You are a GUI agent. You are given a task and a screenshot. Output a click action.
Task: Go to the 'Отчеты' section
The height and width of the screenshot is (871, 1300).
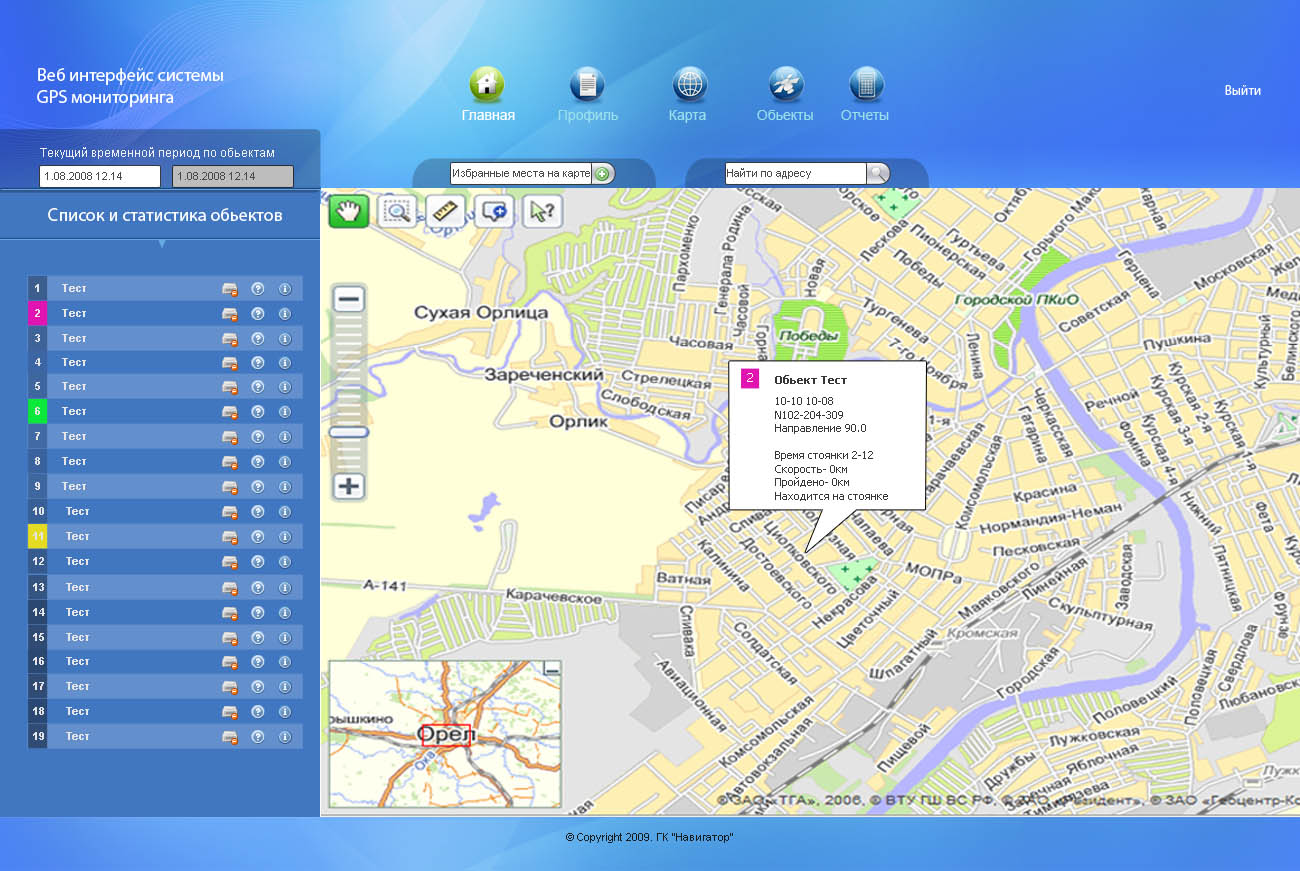(x=865, y=95)
